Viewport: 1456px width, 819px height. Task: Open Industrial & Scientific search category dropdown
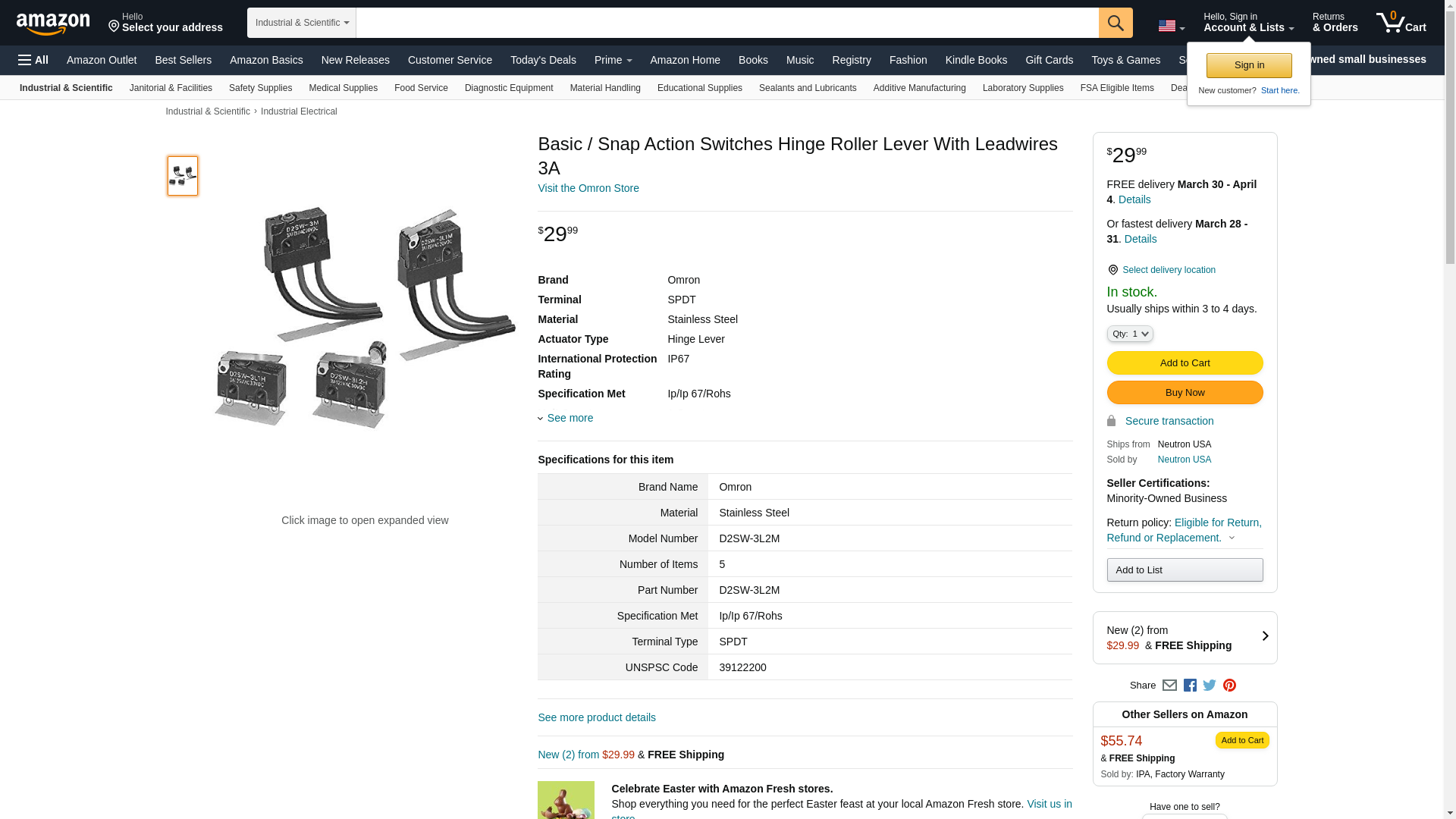pos(301,23)
